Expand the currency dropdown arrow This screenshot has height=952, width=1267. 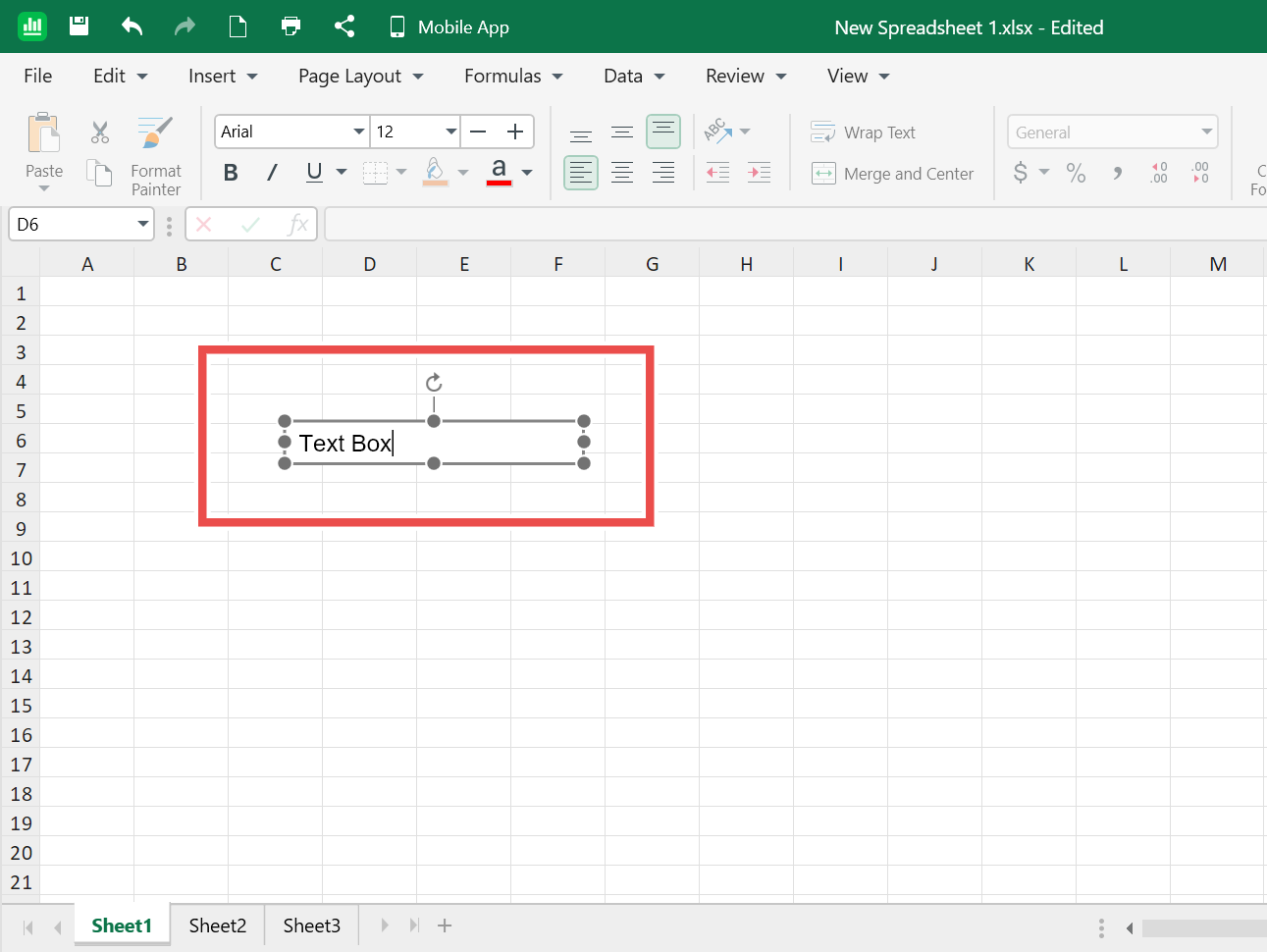click(1044, 172)
